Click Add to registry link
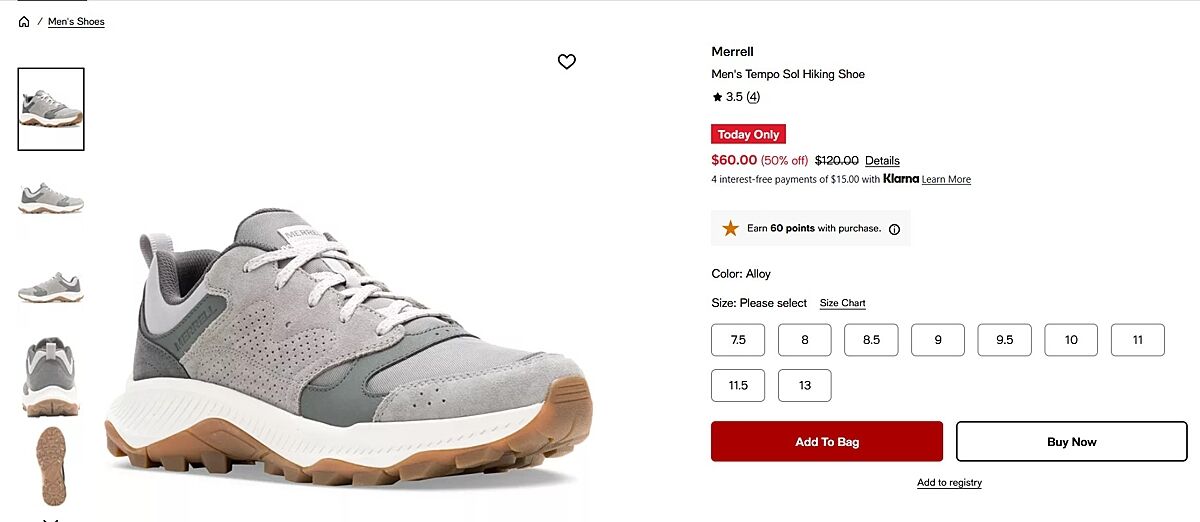This screenshot has width=1200, height=522. [x=949, y=483]
